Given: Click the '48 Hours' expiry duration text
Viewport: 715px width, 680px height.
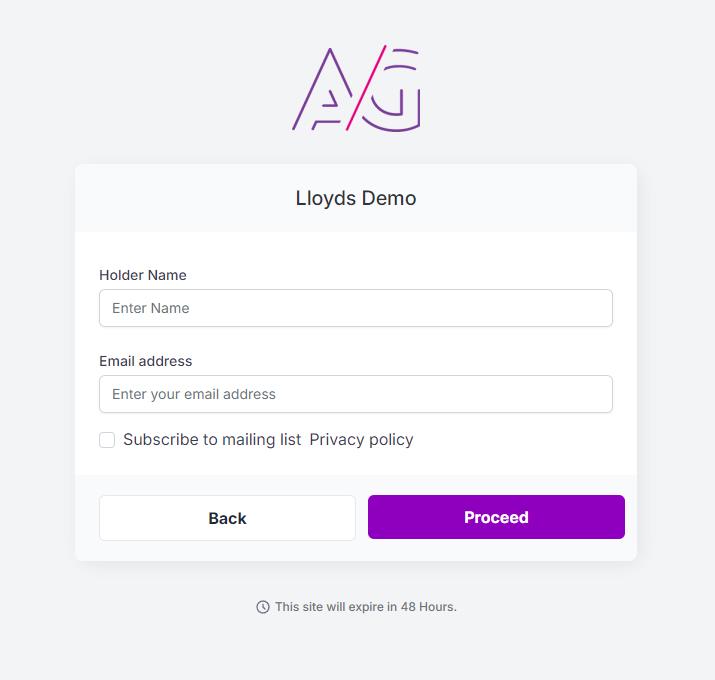Looking at the screenshot, I should 428,607.
